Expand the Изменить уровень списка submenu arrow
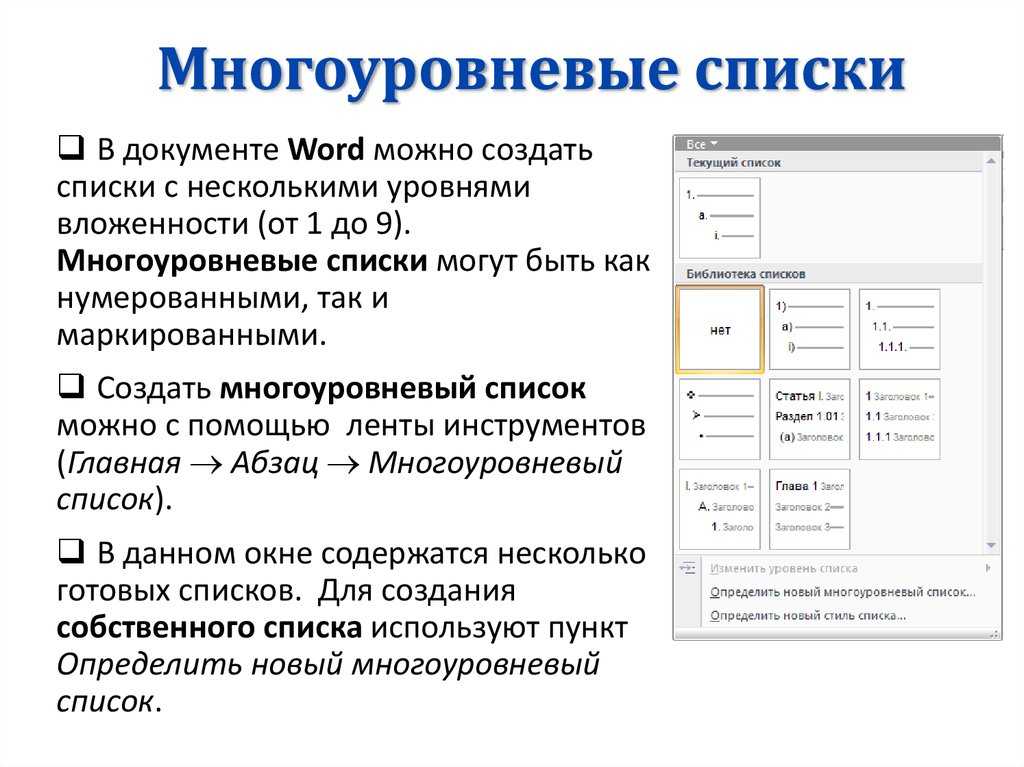The width and height of the screenshot is (1024, 767). tap(988, 568)
